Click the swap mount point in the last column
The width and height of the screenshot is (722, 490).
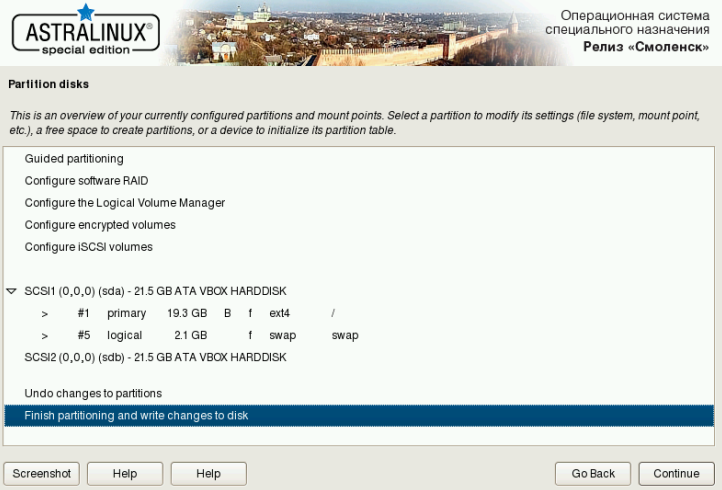pos(345,335)
